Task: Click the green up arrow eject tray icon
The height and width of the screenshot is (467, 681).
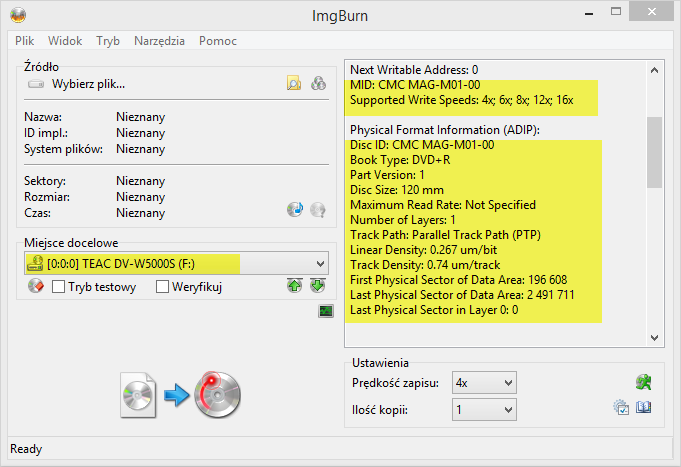Action: (294, 286)
